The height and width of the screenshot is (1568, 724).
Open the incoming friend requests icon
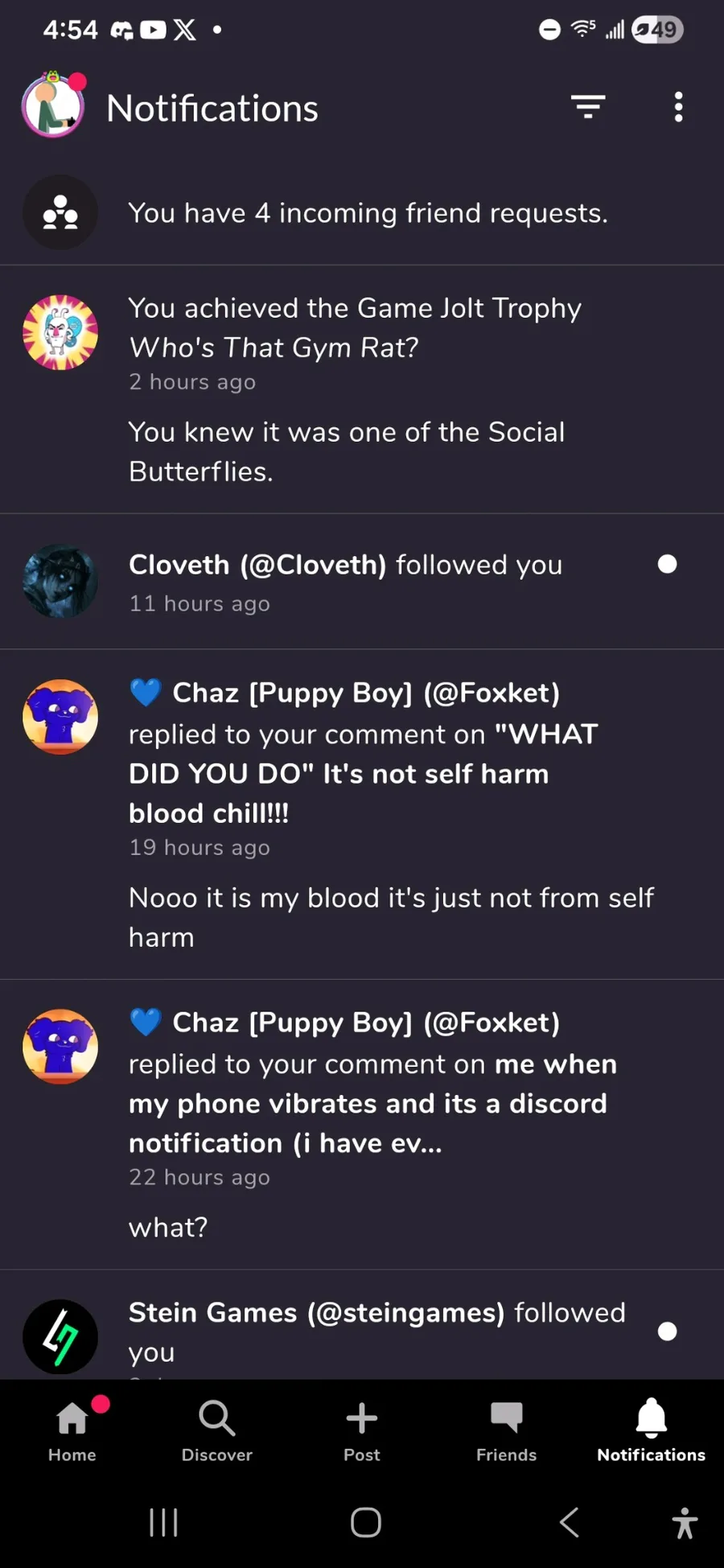60,212
